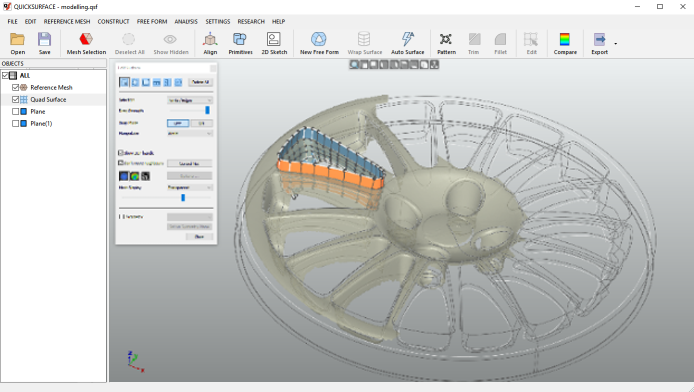The height and width of the screenshot is (392, 694).
Task: Start a 2D Sketch
Action: tap(274, 39)
